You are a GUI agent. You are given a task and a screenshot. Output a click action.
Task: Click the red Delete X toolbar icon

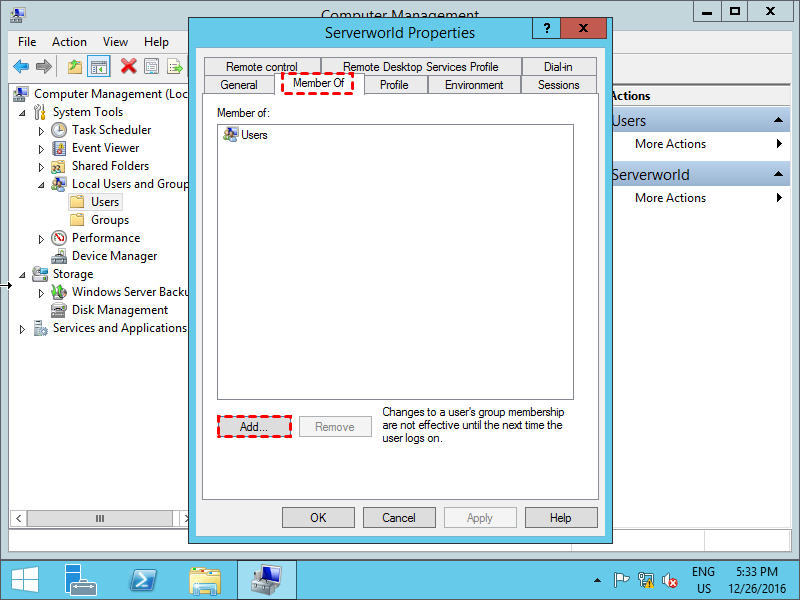click(x=129, y=66)
